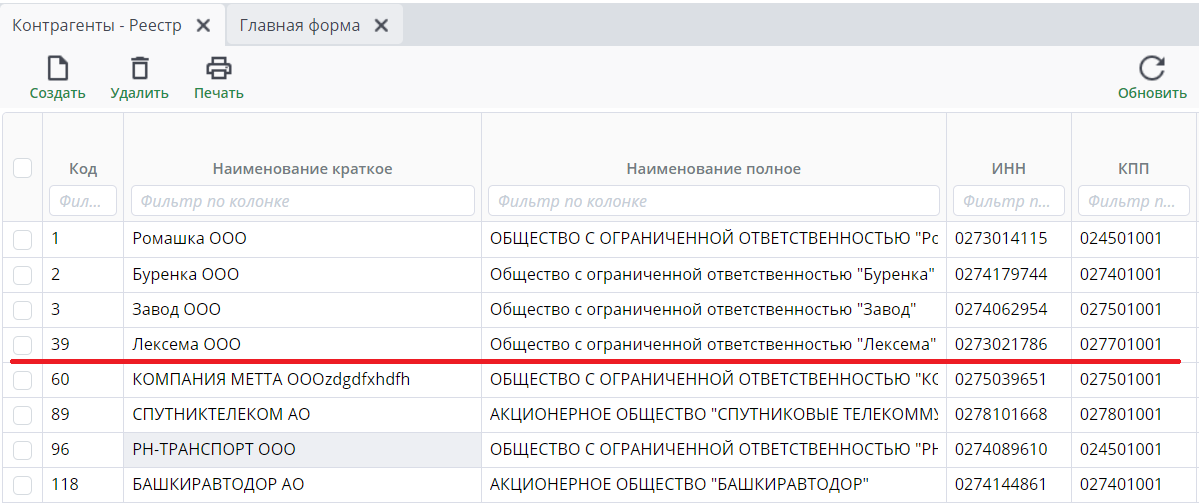Switch to the Главная форма tab

(x=299, y=26)
